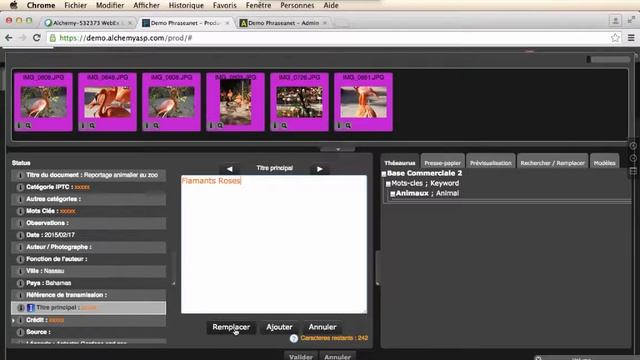Open the Modèles tab
The height and width of the screenshot is (360, 640).
[604, 162]
